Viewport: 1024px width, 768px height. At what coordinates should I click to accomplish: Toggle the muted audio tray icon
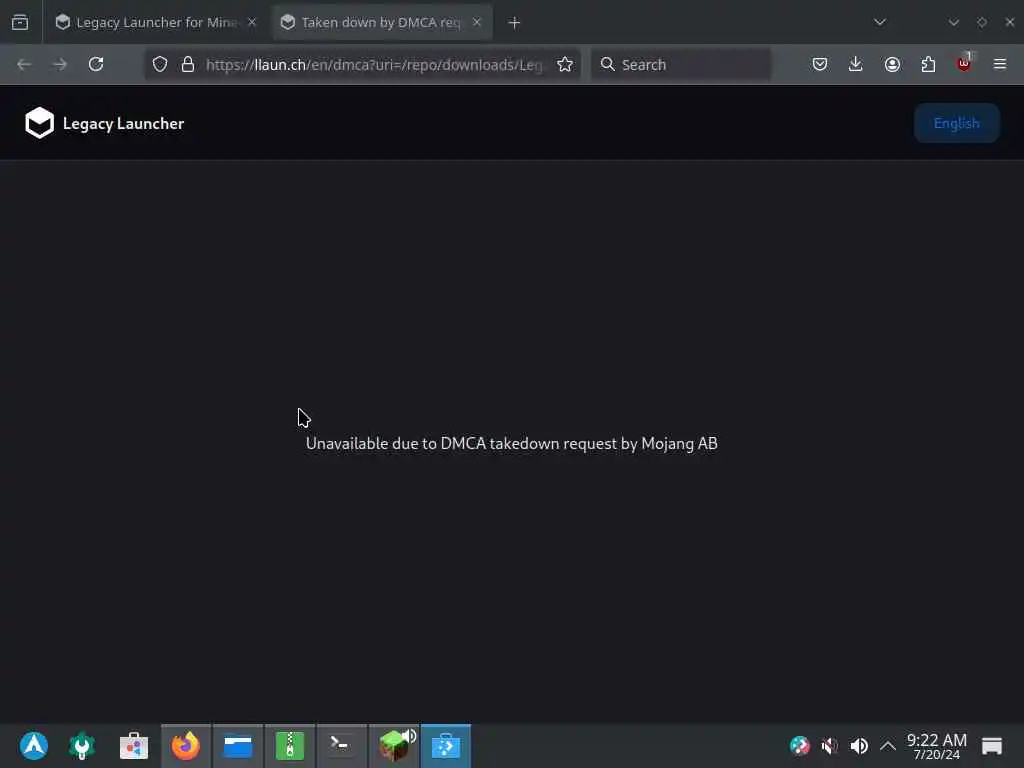click(x=829, y=745)
